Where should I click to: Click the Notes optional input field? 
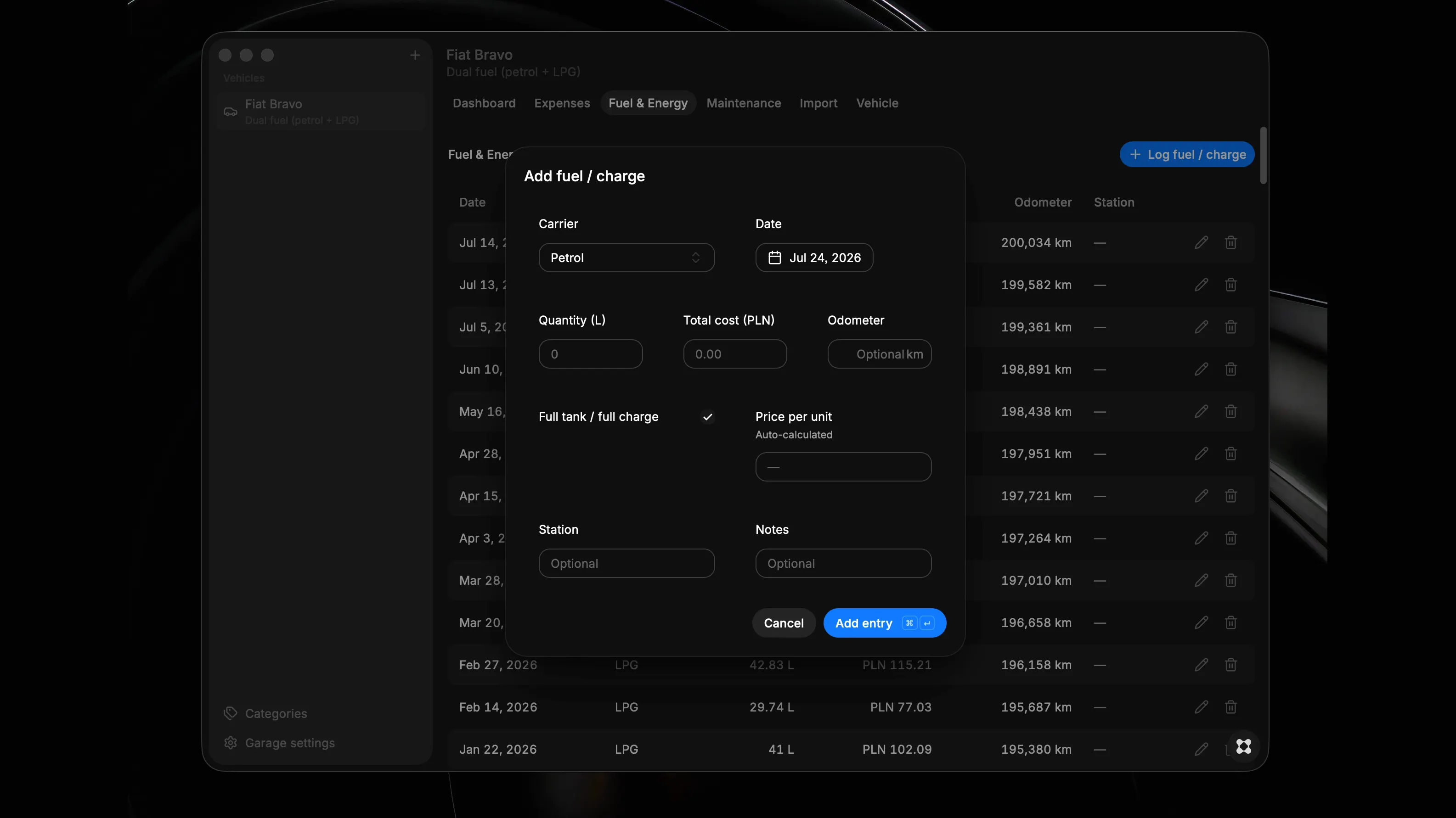click(843, 563)
